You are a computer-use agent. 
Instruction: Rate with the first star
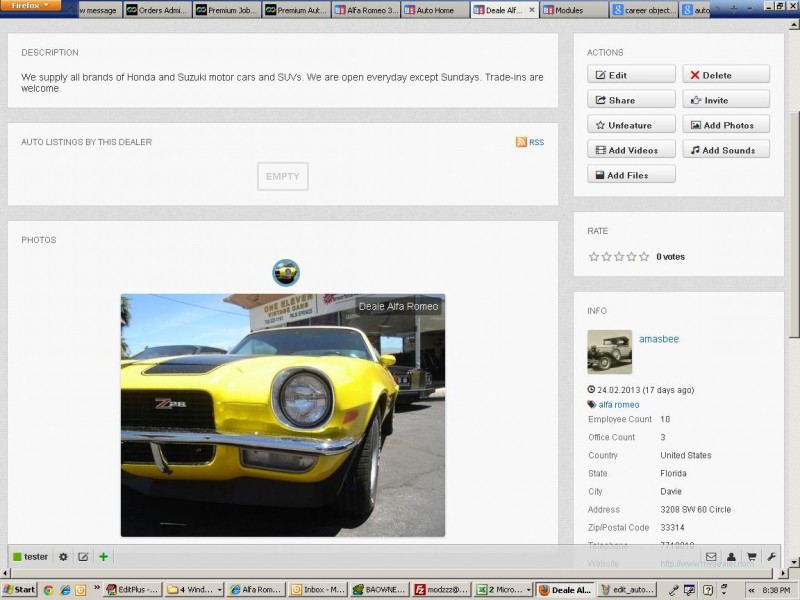coord(593,256)
